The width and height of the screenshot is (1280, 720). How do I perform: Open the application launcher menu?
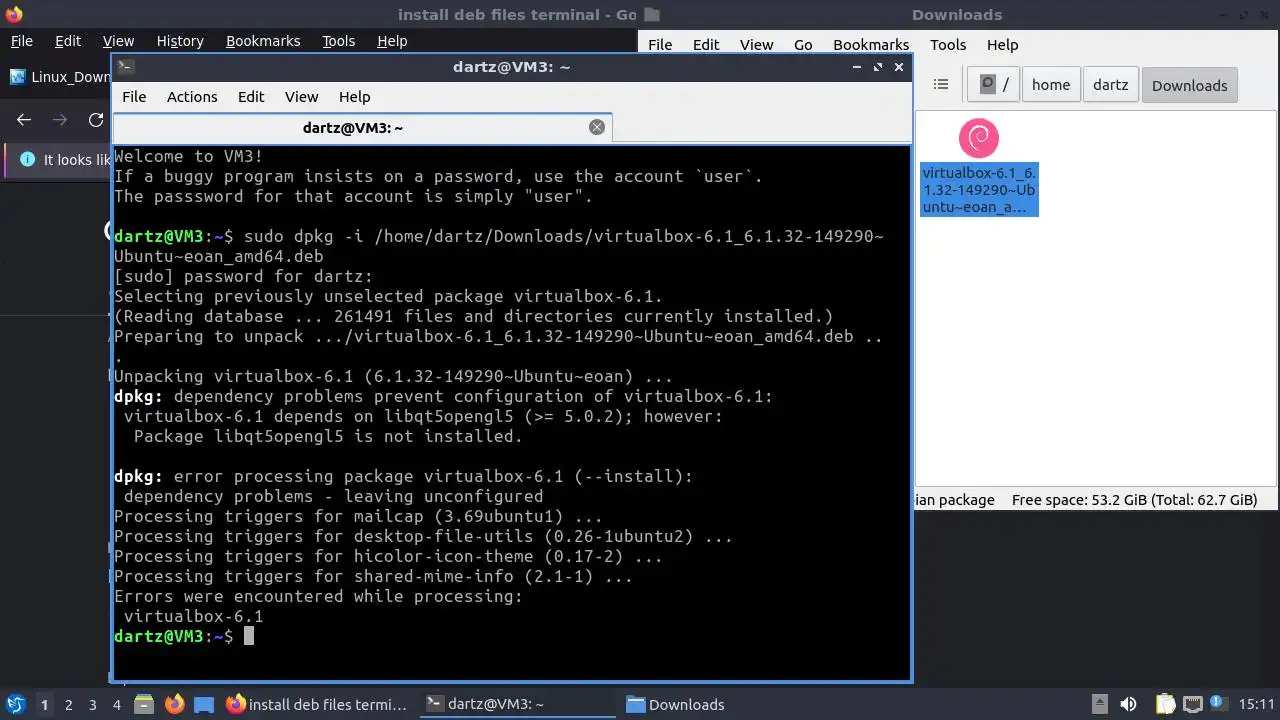[16, 704]
